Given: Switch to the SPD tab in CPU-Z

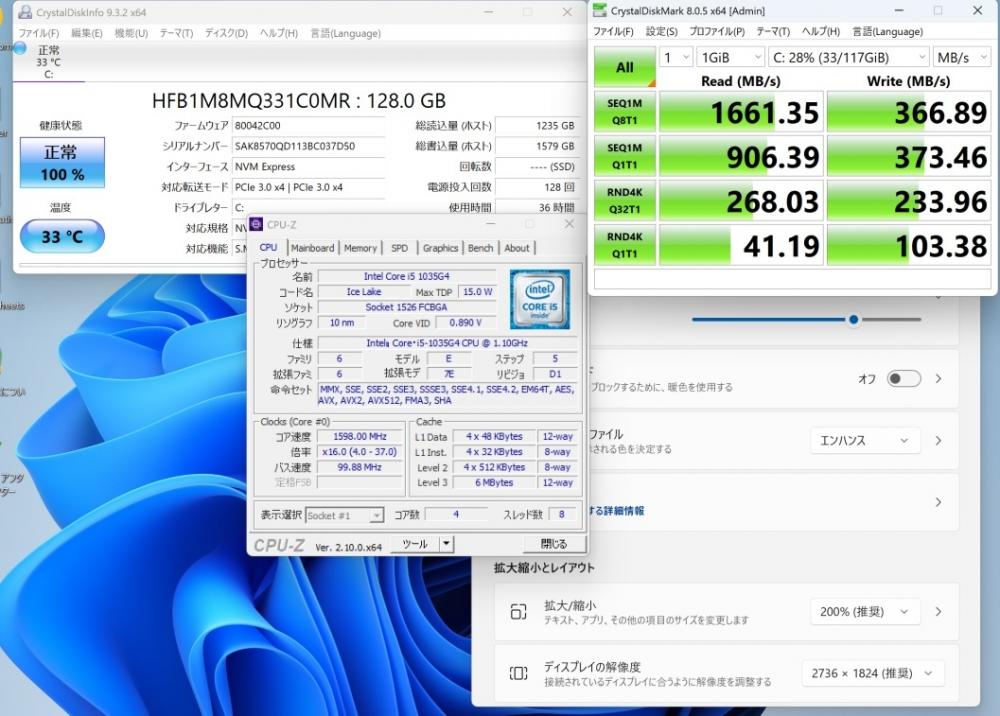Looking at the screenshot, I should (399, 248).
